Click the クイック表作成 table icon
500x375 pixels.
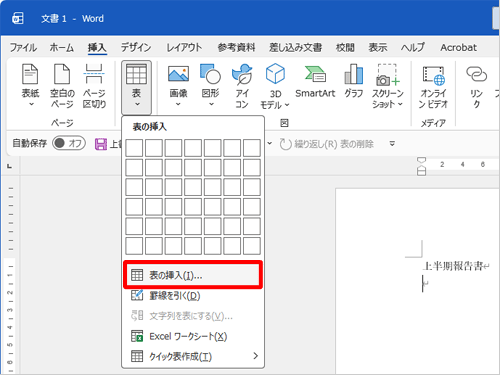(137, 356)
